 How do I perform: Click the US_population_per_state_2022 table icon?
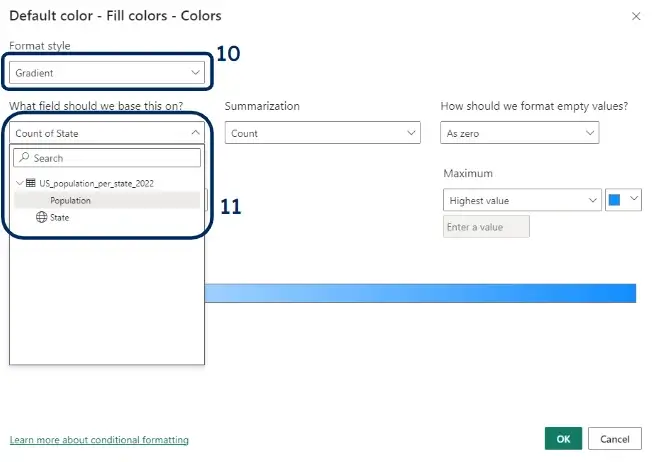coord(31,183)
